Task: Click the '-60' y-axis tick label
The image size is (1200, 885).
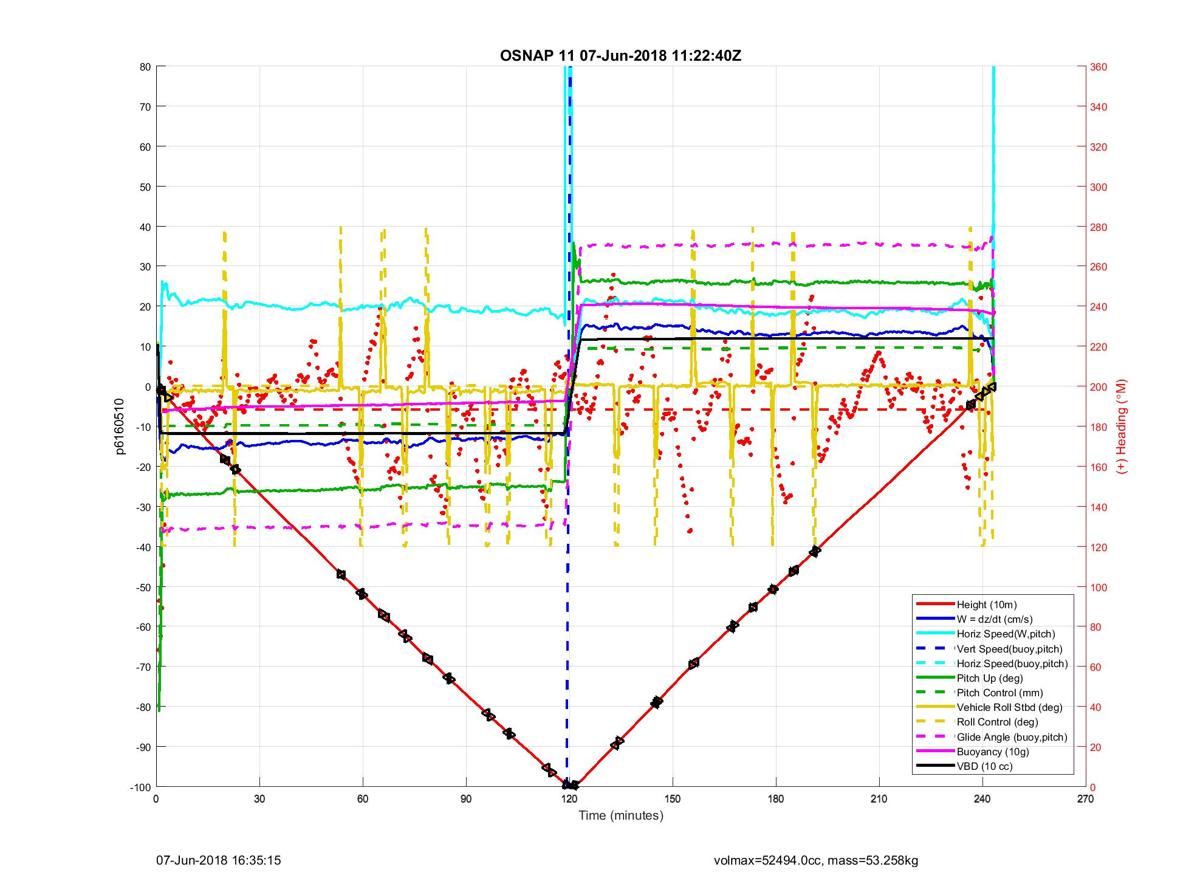Action: (x=142, y=627)
